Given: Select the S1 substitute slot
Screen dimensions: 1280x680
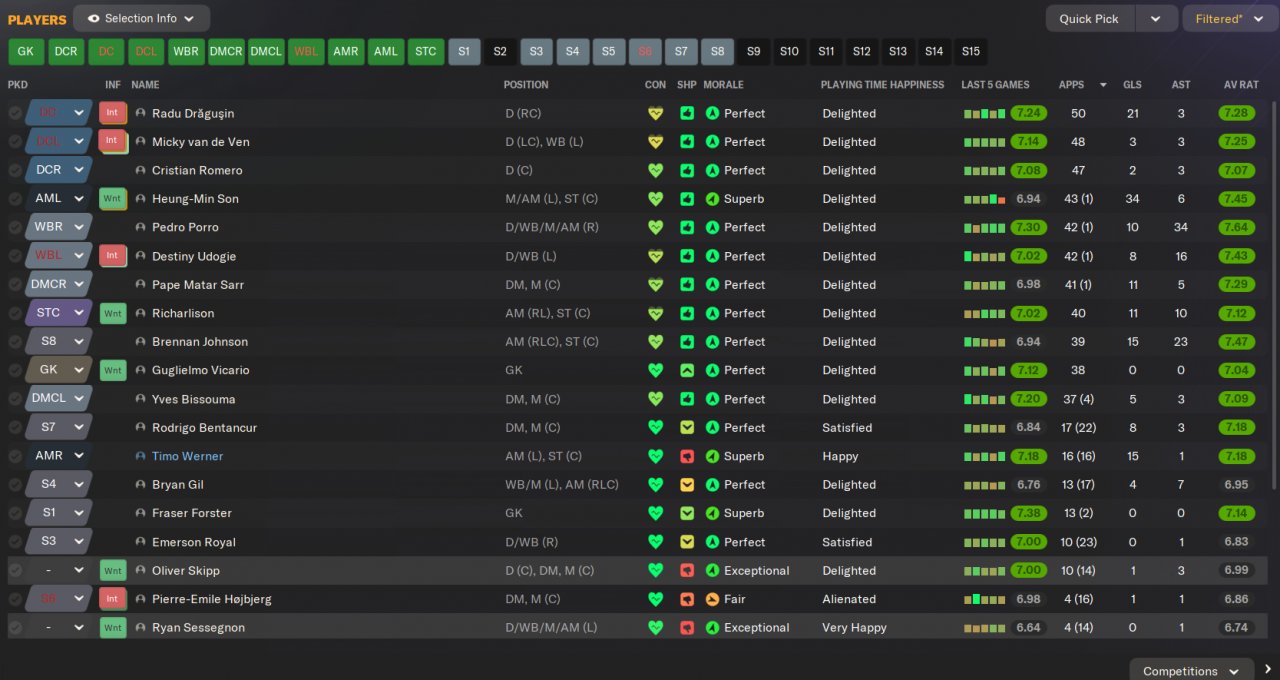Looking at the screenshot, I should click(x=464, y=52).
